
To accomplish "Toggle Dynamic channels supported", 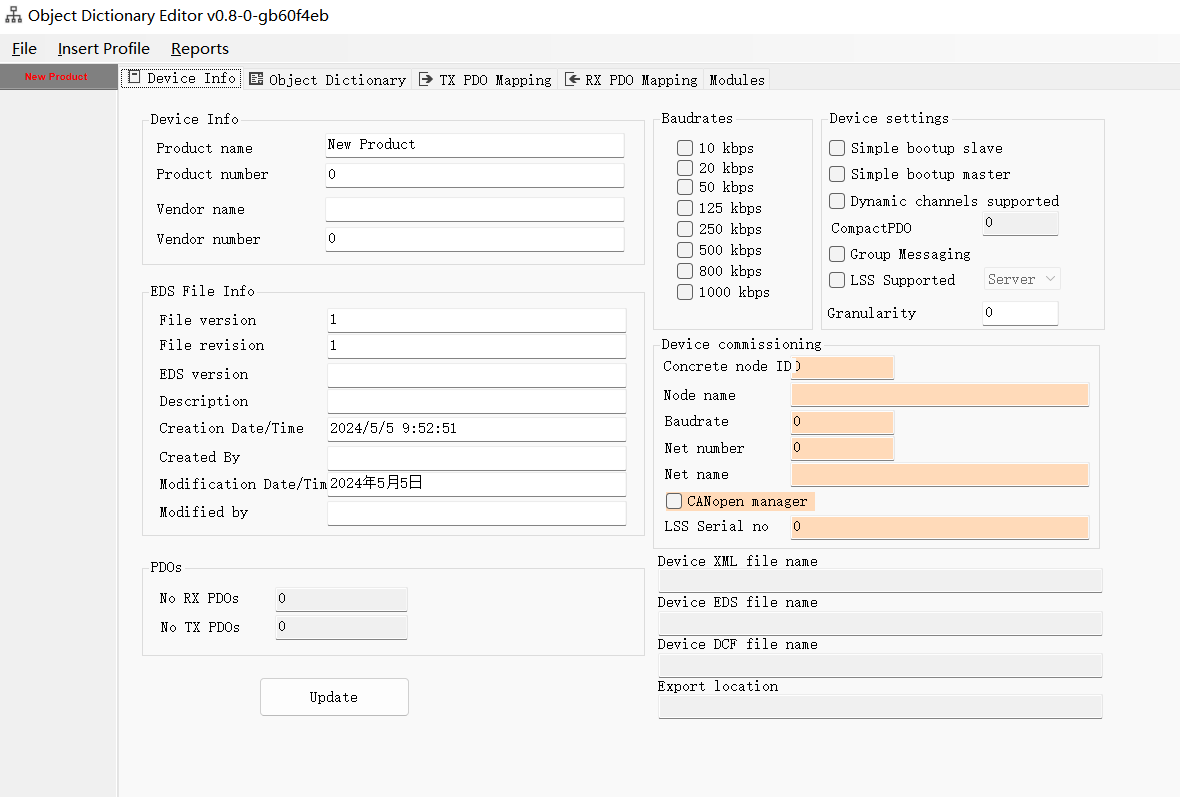I will pos(837,201).
